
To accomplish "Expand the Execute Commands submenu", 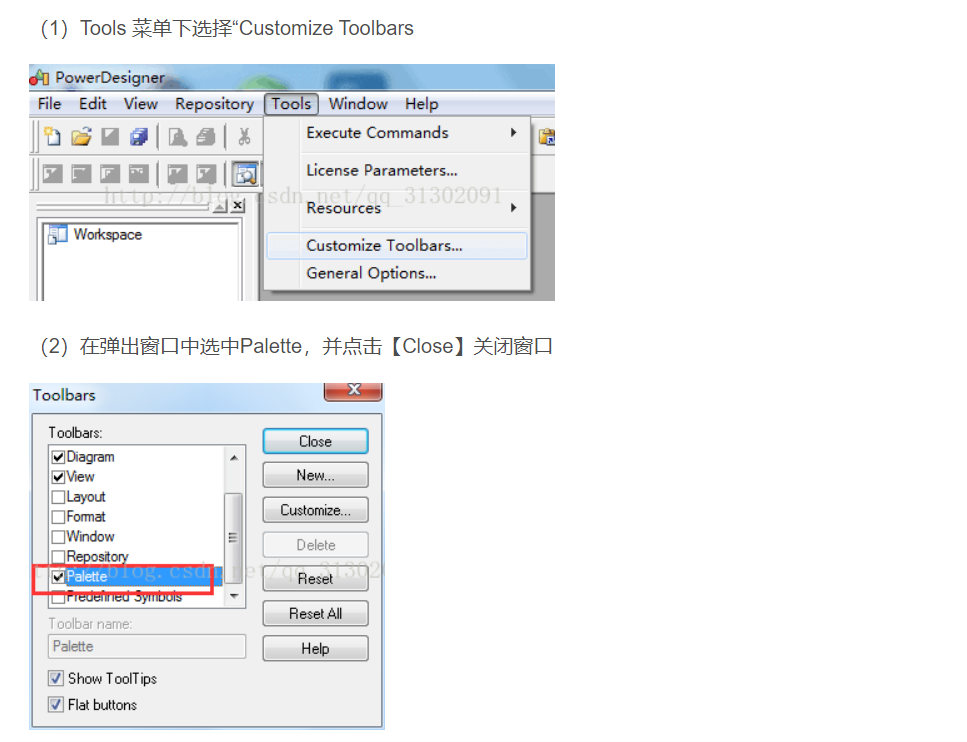I will coord(397,133).
